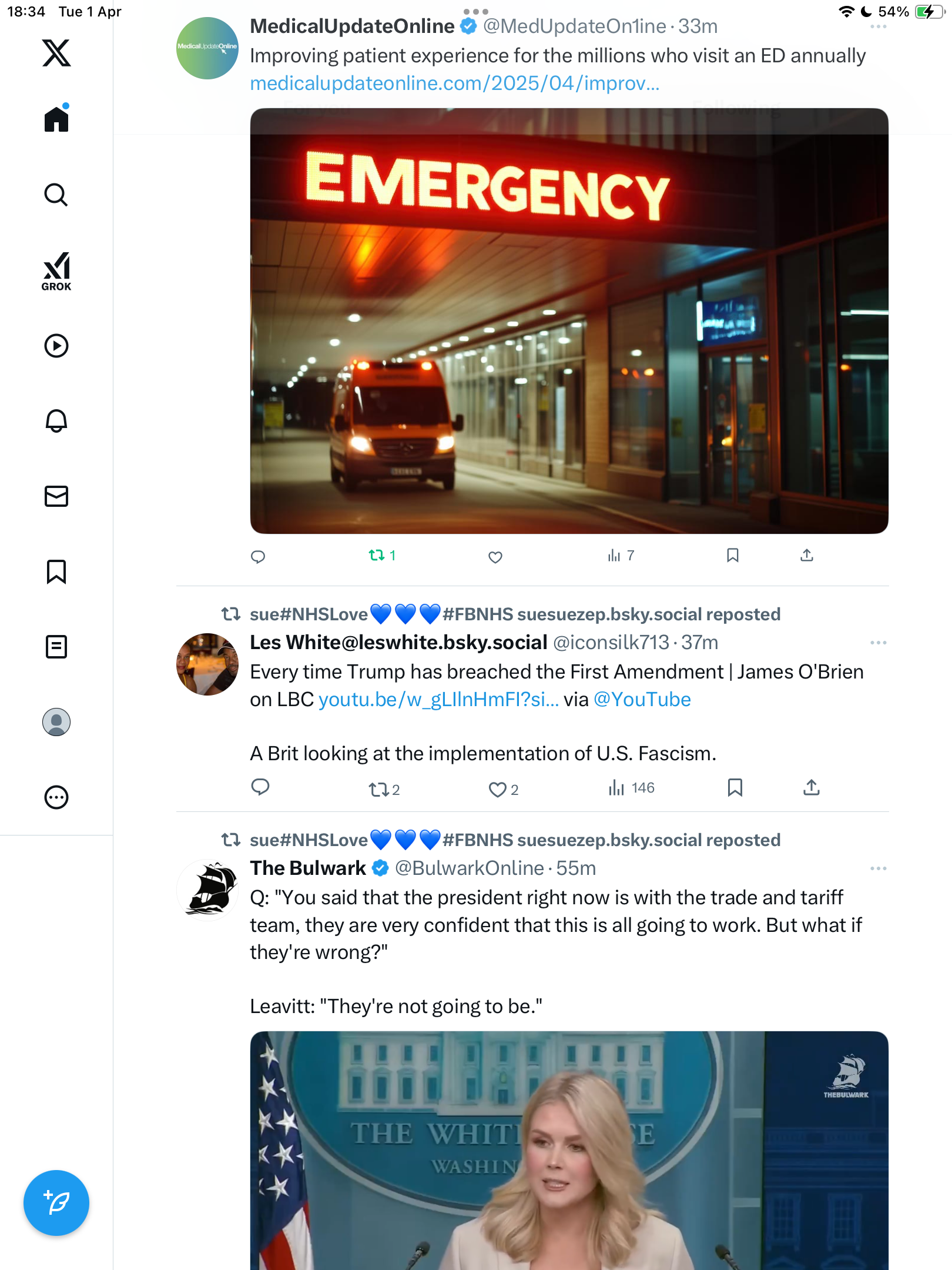This screenshot has height=1270, width=952.
Task: Open the Lists icon in sidebar
Action: tap(56, 647)
